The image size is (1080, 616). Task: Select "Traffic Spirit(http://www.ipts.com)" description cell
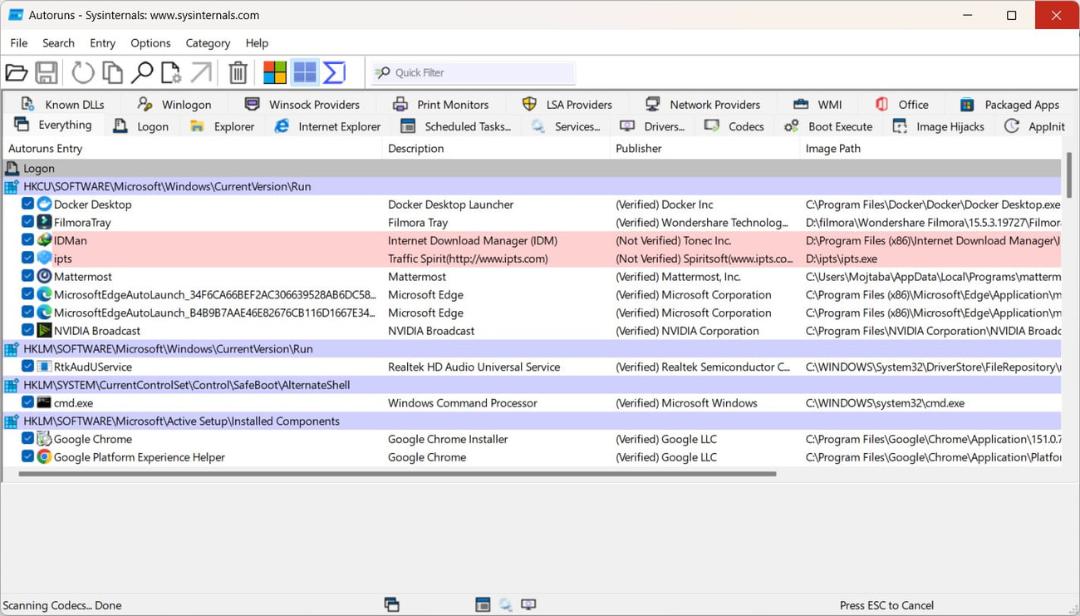(468, 258)
